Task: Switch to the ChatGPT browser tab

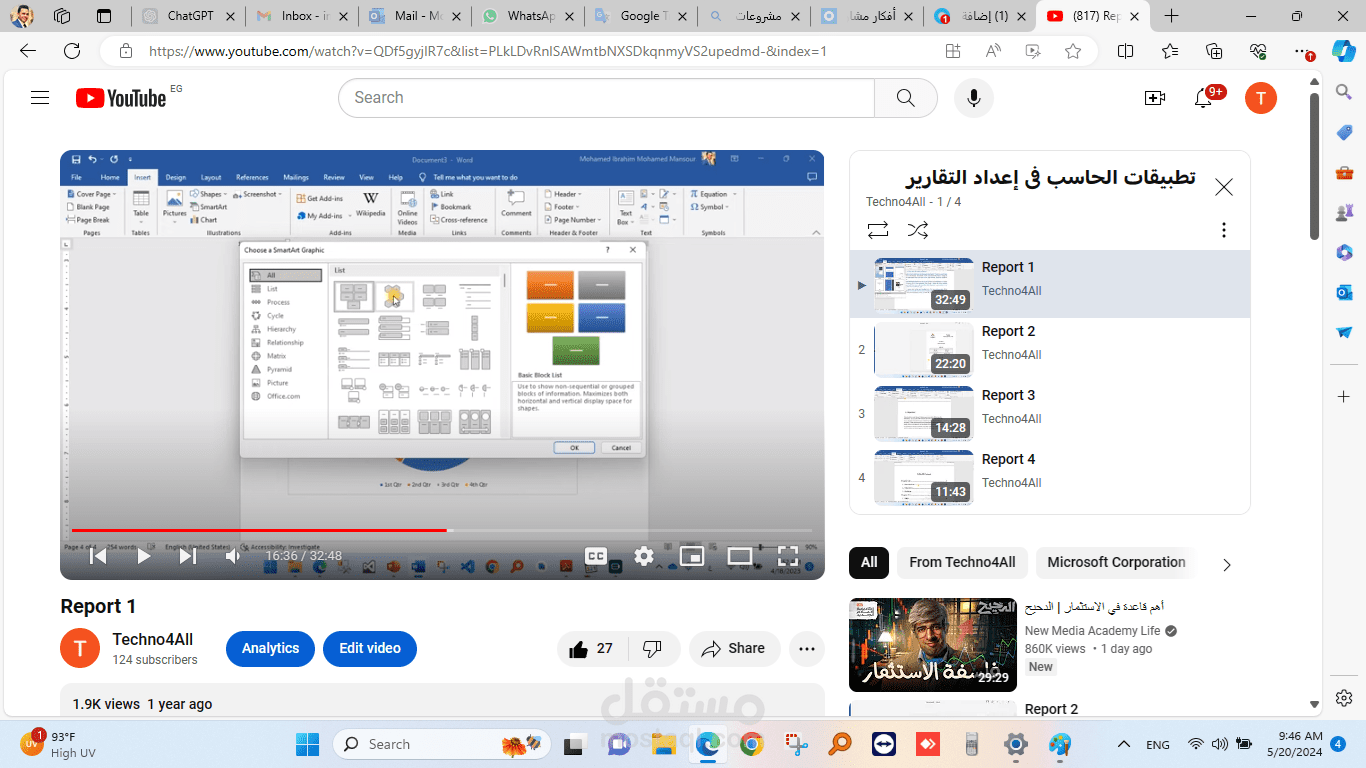Action: (x=190, y=16)
